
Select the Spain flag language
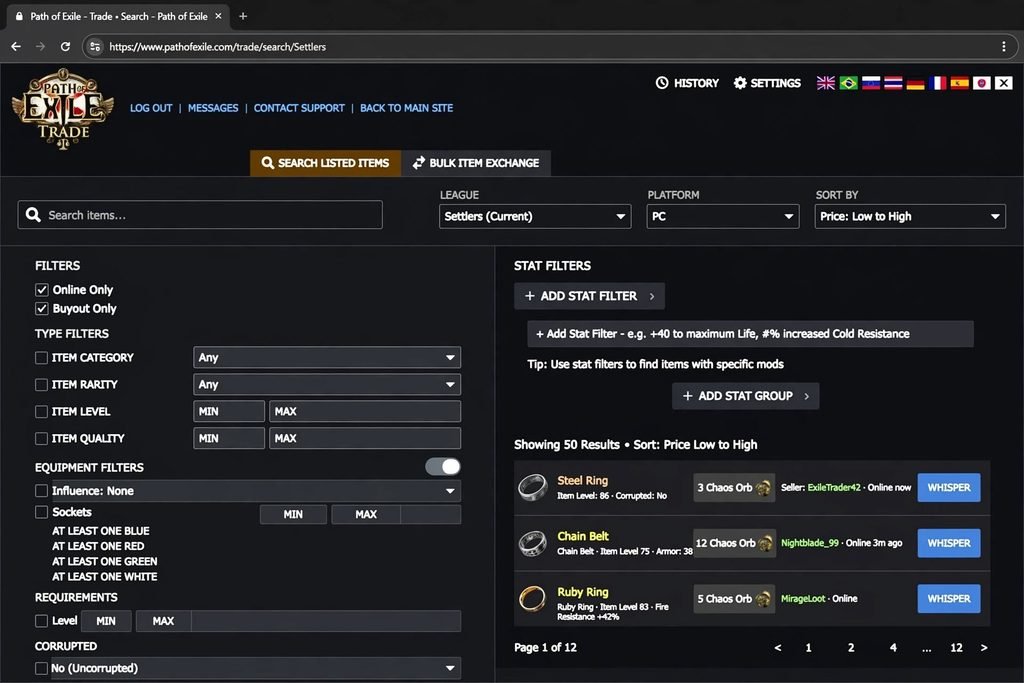[x=959, y=83]
